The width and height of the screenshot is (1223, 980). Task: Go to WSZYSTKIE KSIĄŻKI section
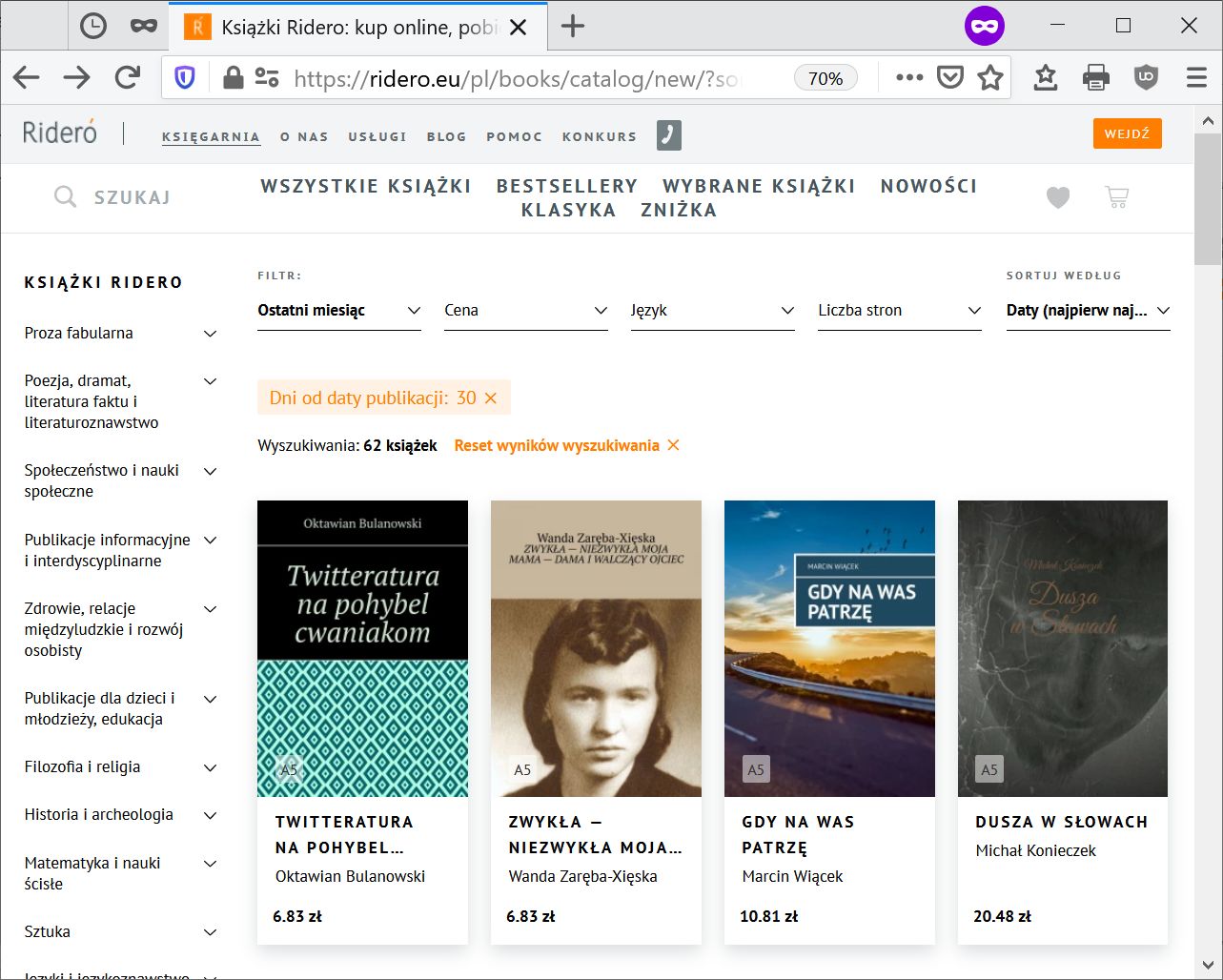click(366, 186)
